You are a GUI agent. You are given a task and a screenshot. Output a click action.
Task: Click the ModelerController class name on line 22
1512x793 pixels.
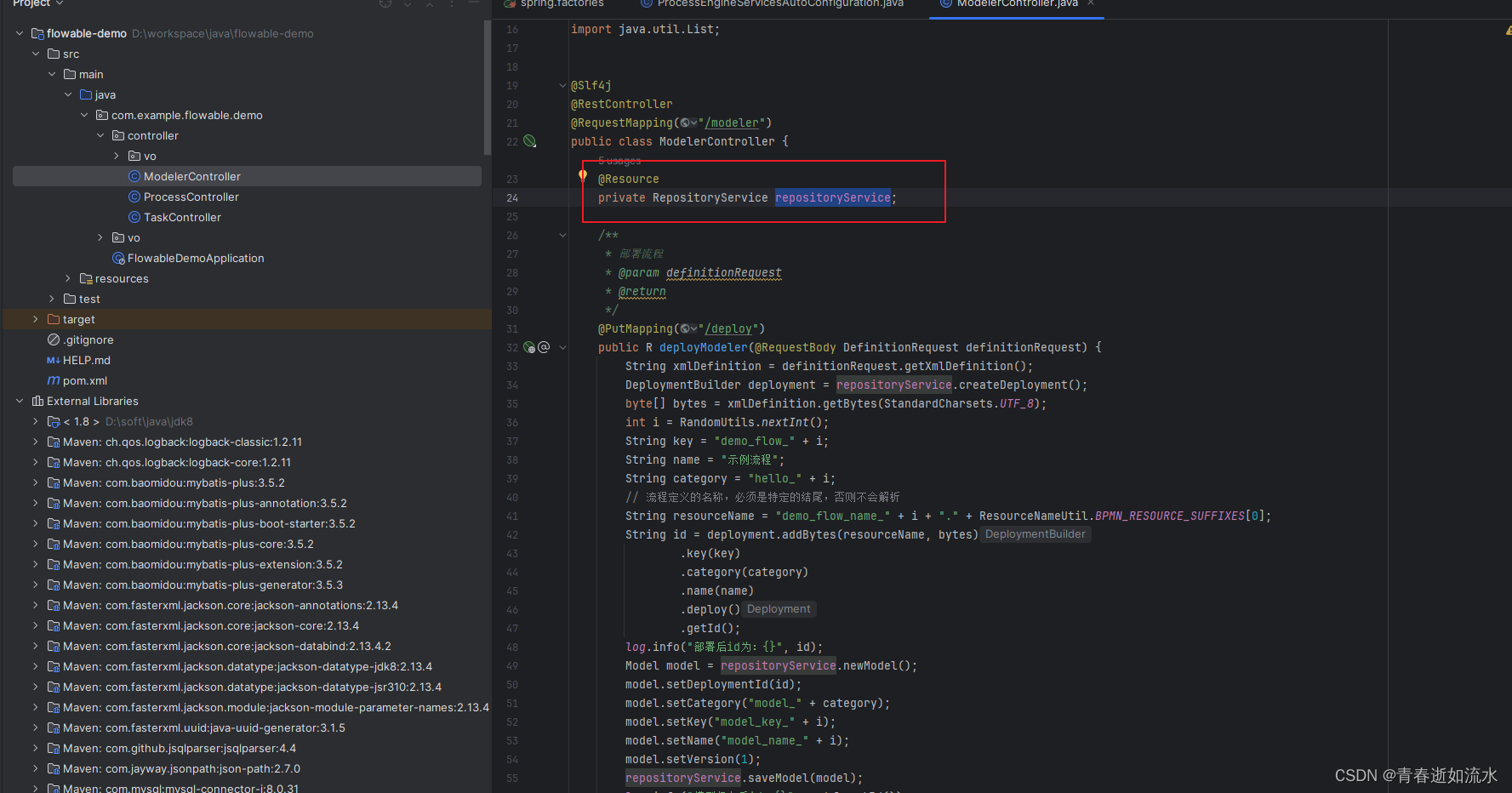tap(716, 142)
